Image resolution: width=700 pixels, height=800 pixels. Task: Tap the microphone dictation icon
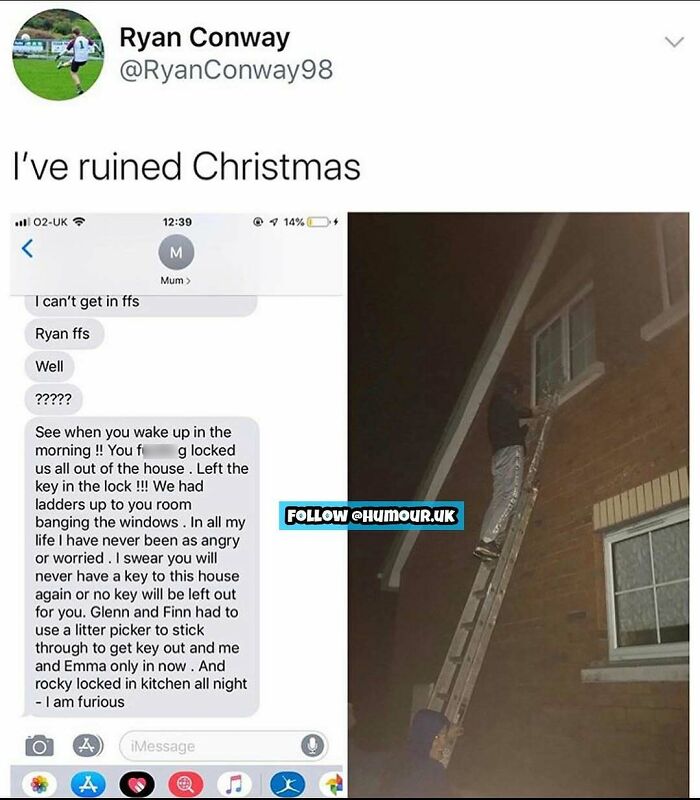pos(312,746)
